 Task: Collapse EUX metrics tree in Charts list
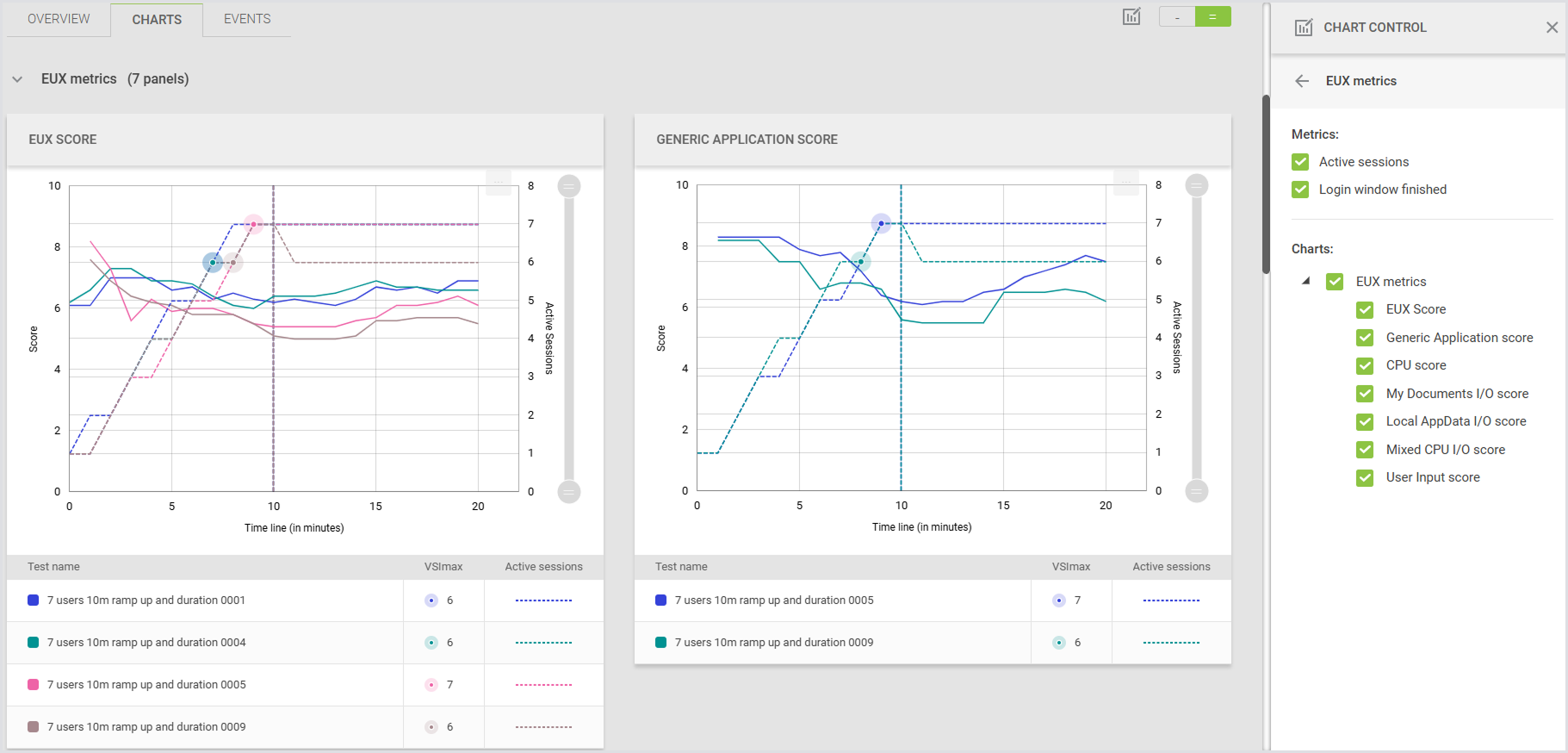click(1306, 281)
